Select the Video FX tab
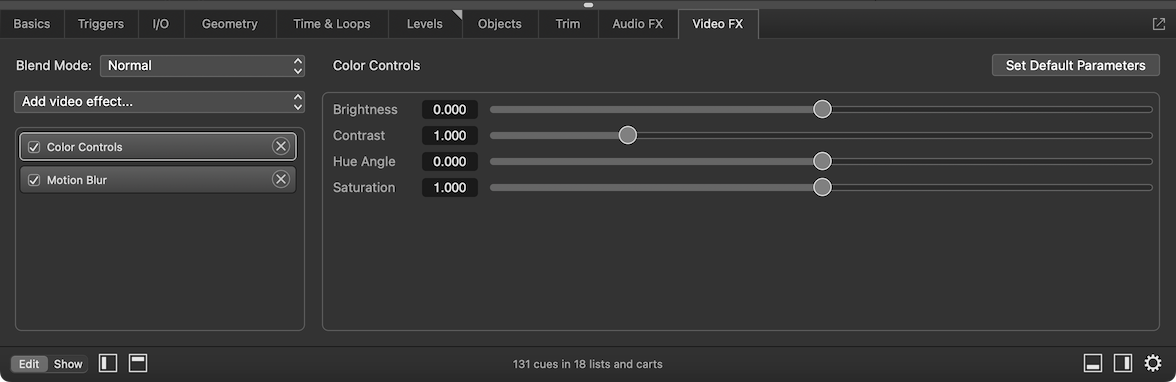1176x382 pixels. (x=718, y=24)
